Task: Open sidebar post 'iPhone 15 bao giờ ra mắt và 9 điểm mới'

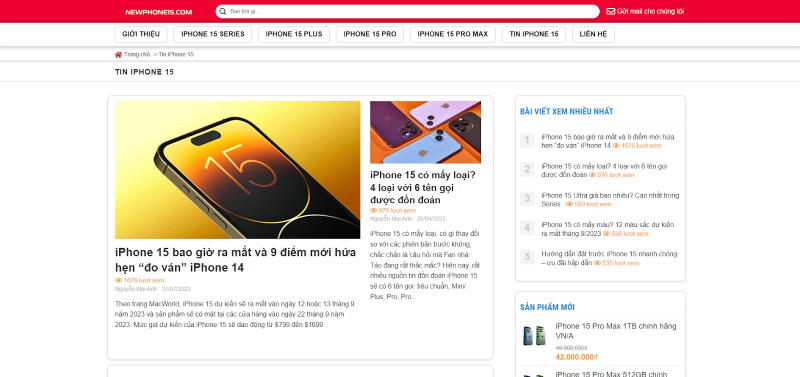Action: 608,141
